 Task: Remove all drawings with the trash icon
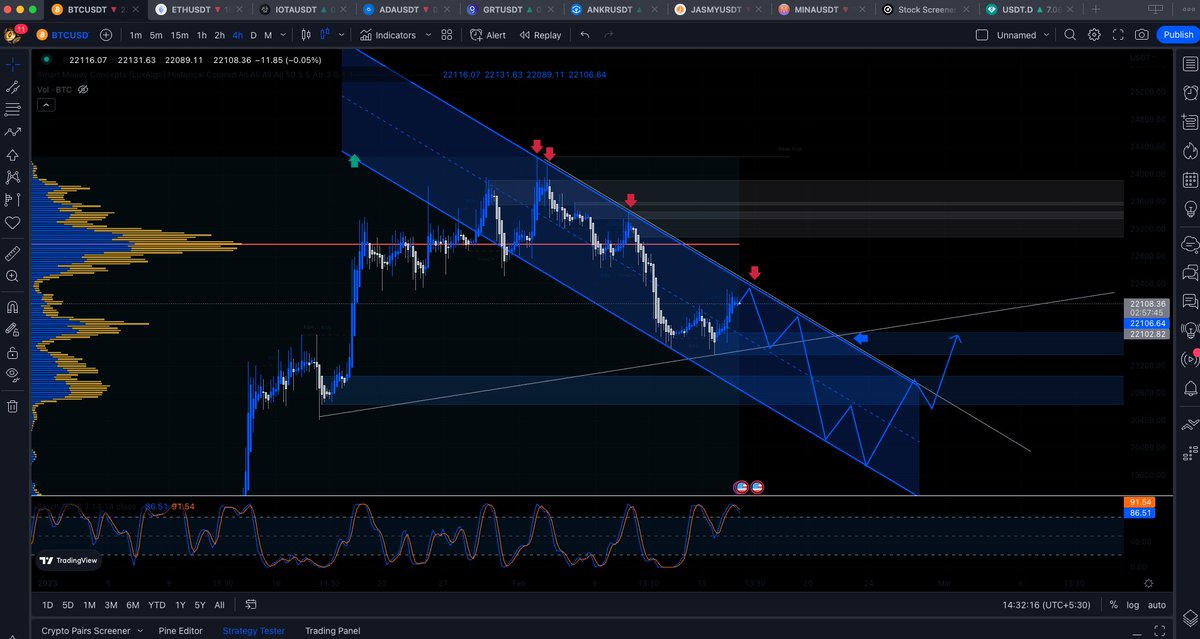12,408
